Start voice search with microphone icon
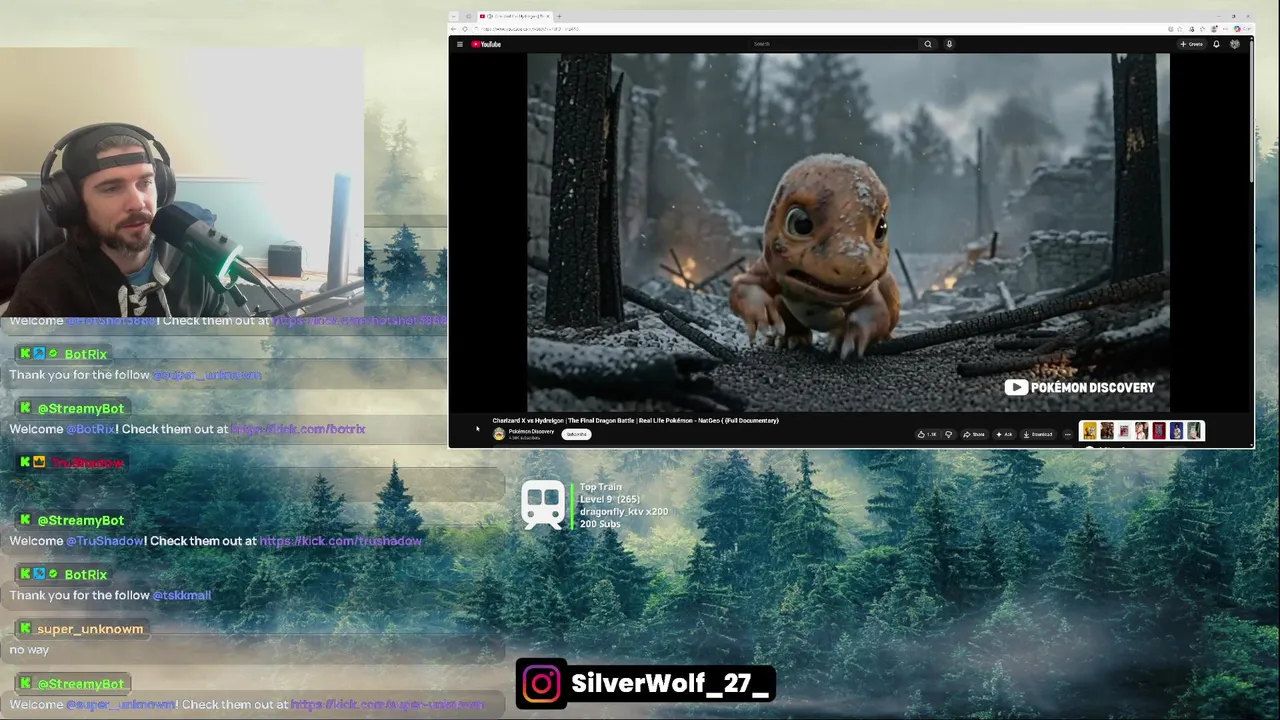The height and width of the screenshot is (720, 1280). click(x=949, y=44)
